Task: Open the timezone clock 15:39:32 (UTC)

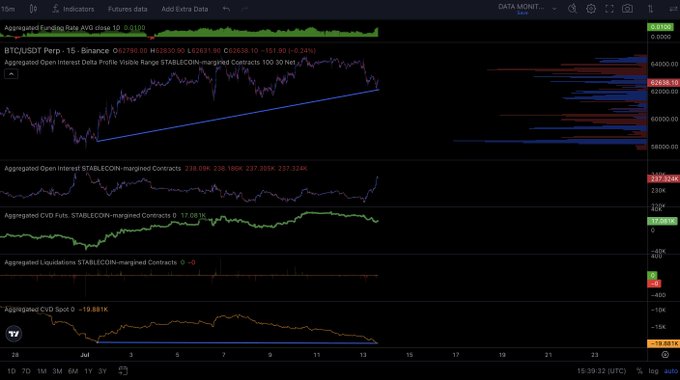Action: coord(601,371)
